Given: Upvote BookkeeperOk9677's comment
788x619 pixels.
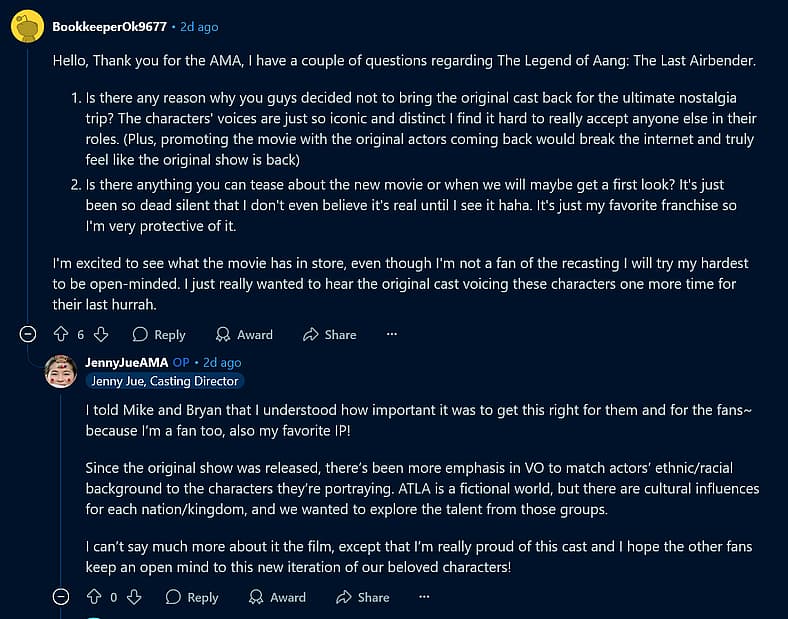Looking at the screenshot, I should pos(61,334).
